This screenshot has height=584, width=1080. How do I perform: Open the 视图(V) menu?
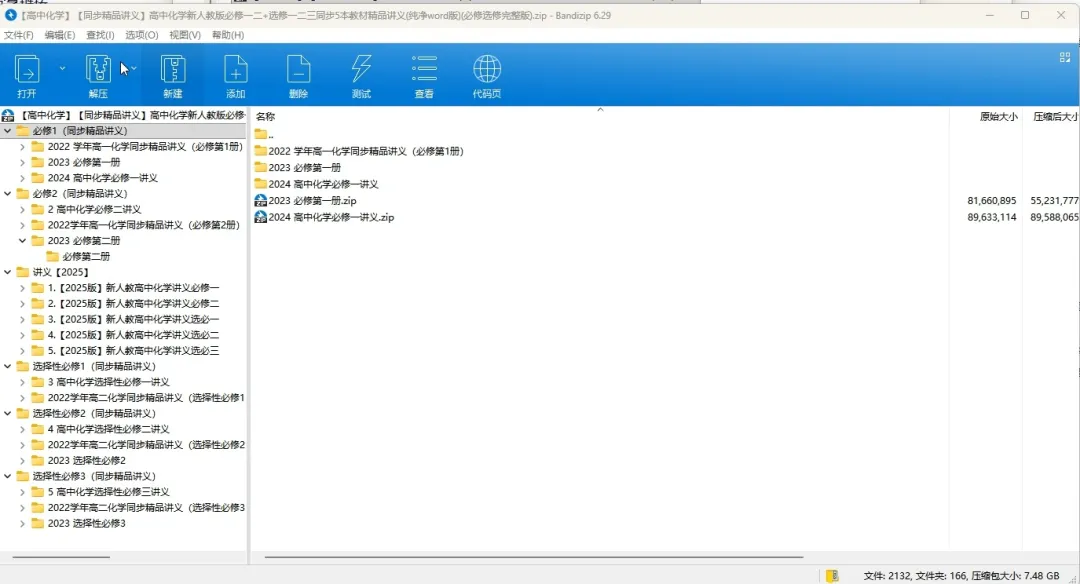[x=185, y=34]
